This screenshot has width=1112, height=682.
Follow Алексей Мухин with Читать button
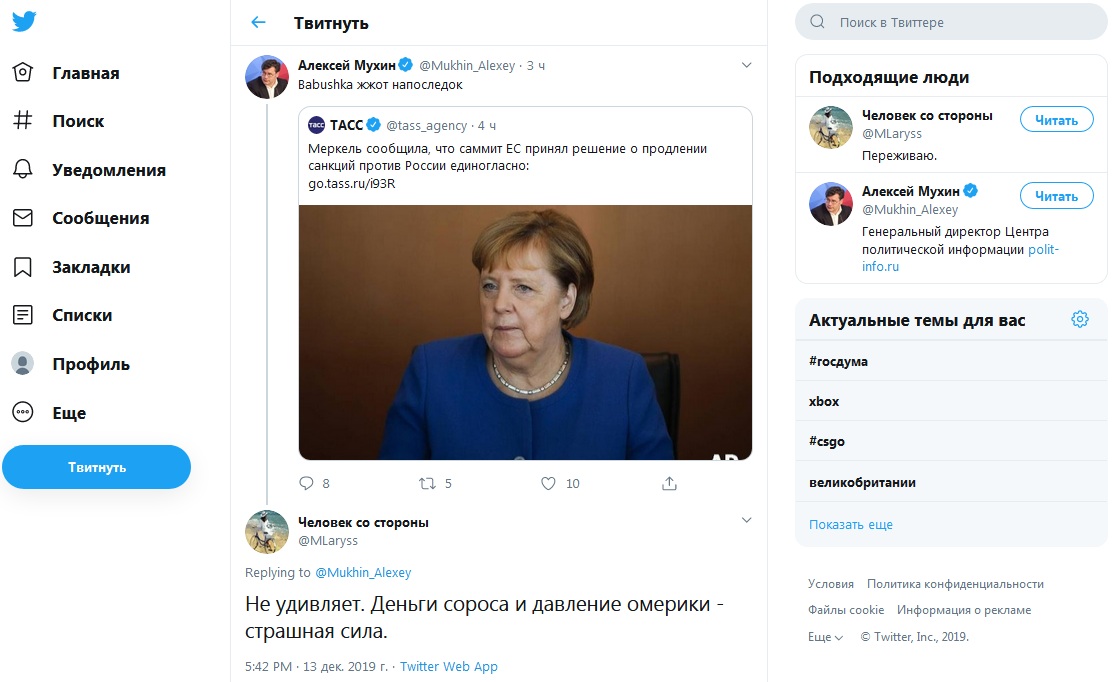1056,196
